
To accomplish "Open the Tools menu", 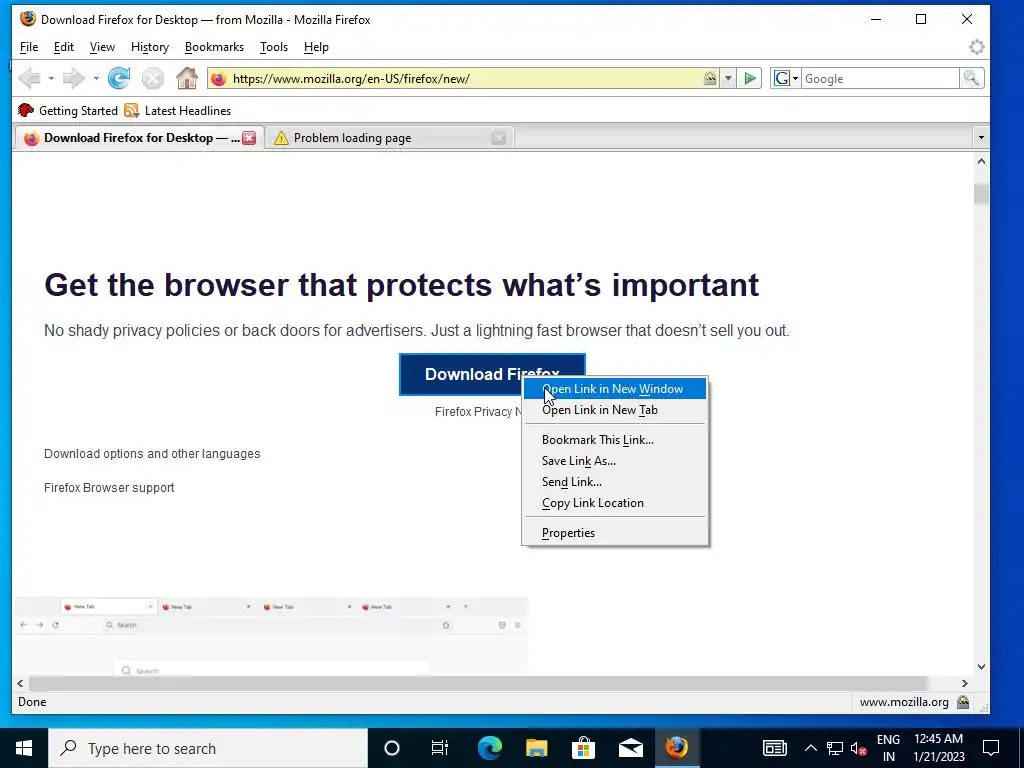I will click(x=274, y=47).
